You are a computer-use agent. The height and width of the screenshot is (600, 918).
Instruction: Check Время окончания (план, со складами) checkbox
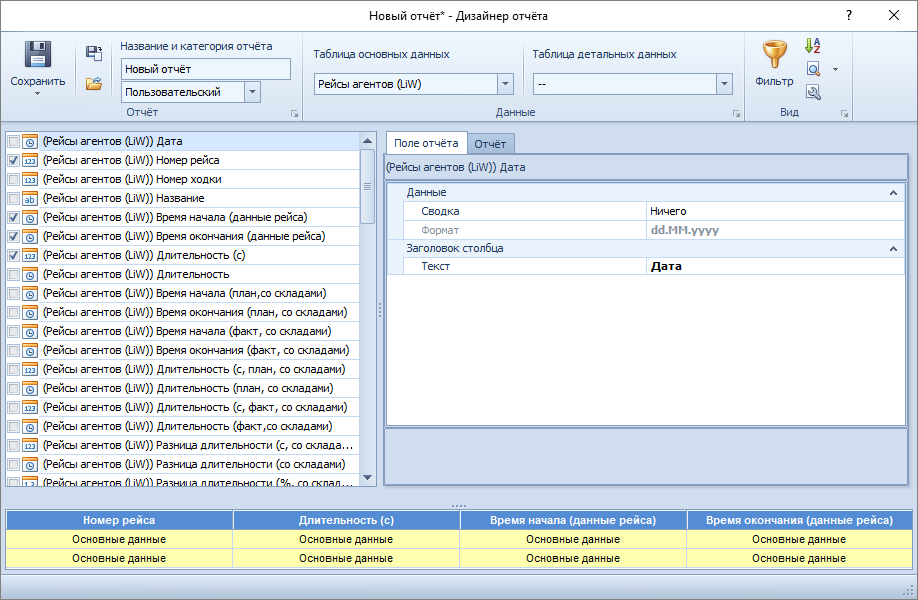tap(13, 313)
